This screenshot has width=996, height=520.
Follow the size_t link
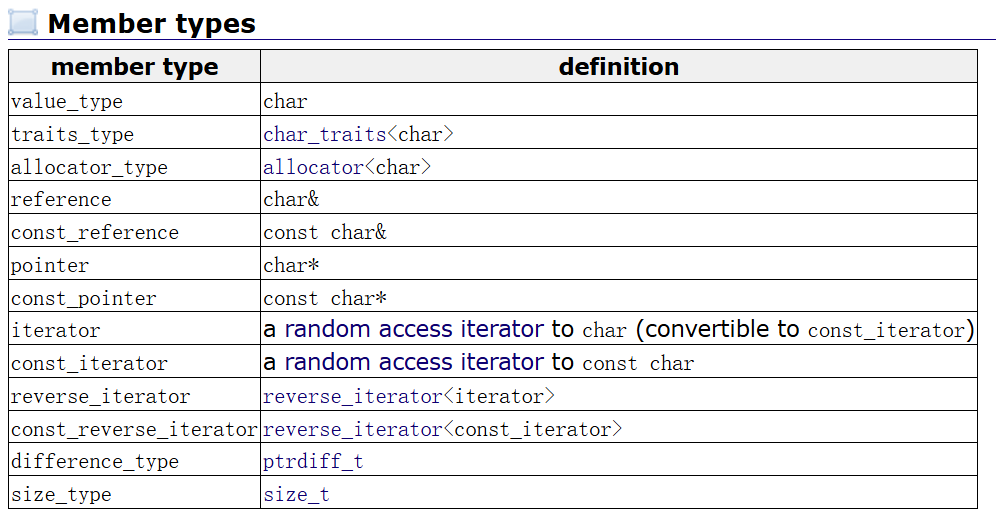point(296,494)
